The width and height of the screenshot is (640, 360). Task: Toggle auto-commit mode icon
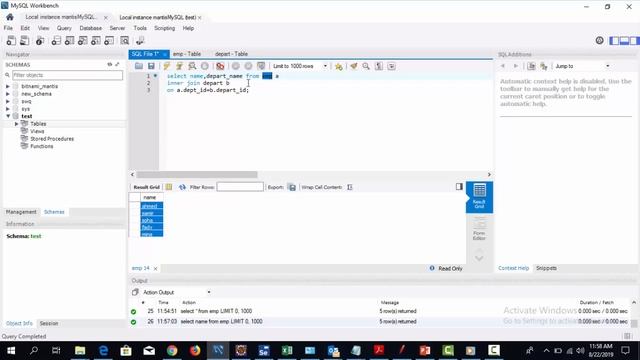tap(261, 66)
